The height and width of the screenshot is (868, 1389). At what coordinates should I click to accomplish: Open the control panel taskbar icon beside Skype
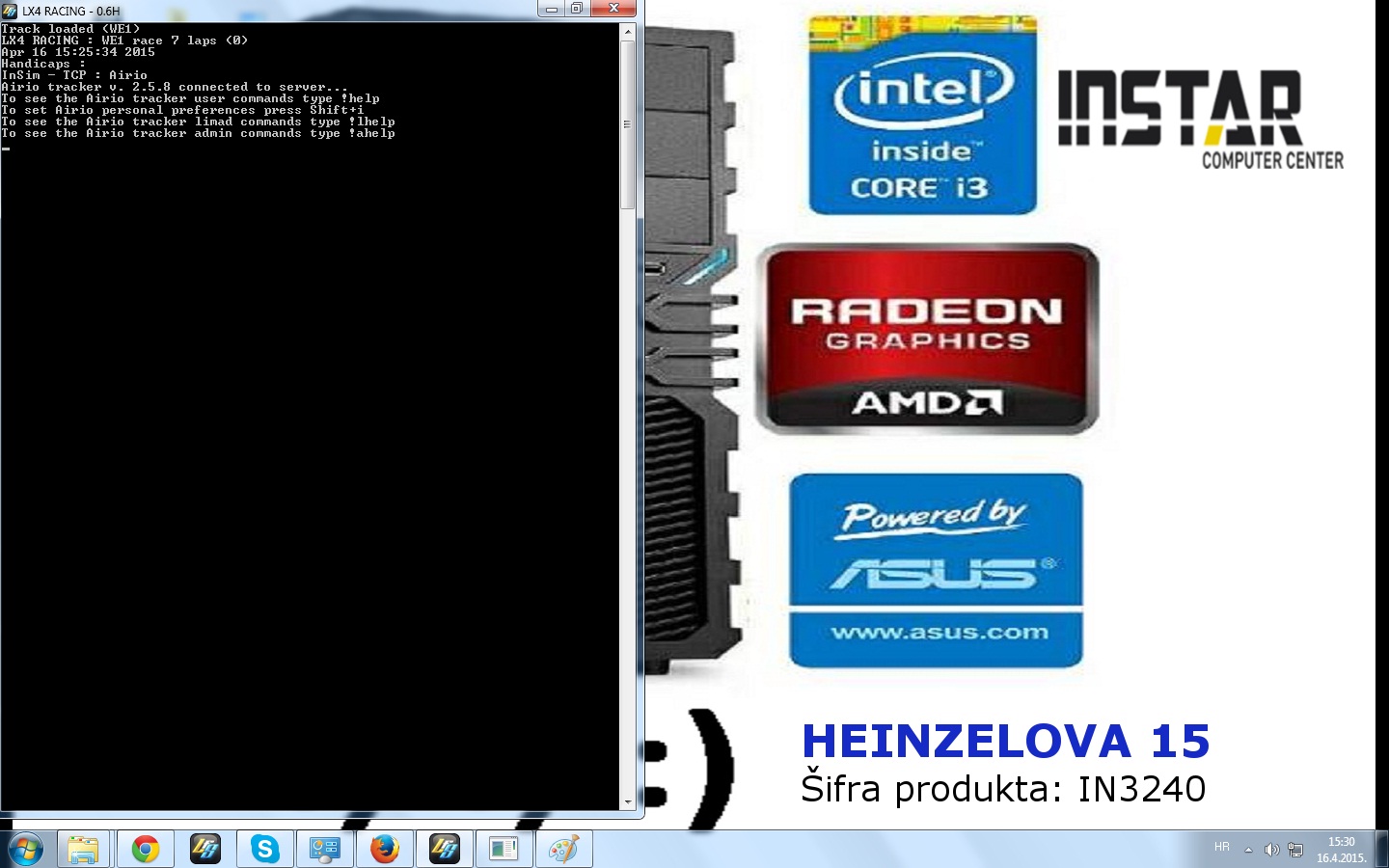[325, 850]
